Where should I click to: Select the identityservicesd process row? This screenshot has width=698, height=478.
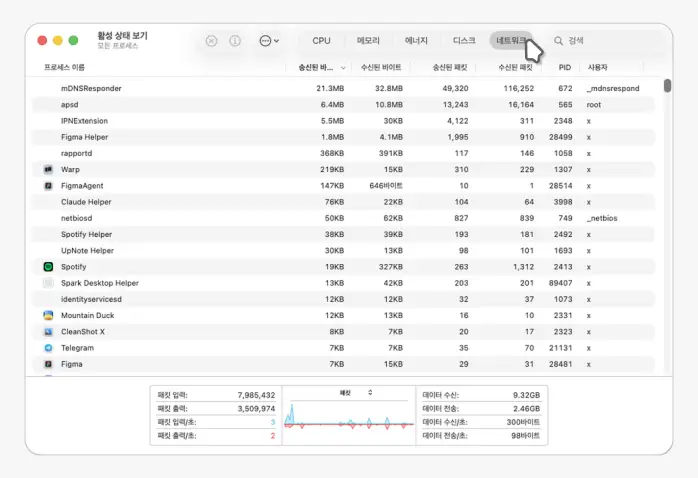coord(343,299)
